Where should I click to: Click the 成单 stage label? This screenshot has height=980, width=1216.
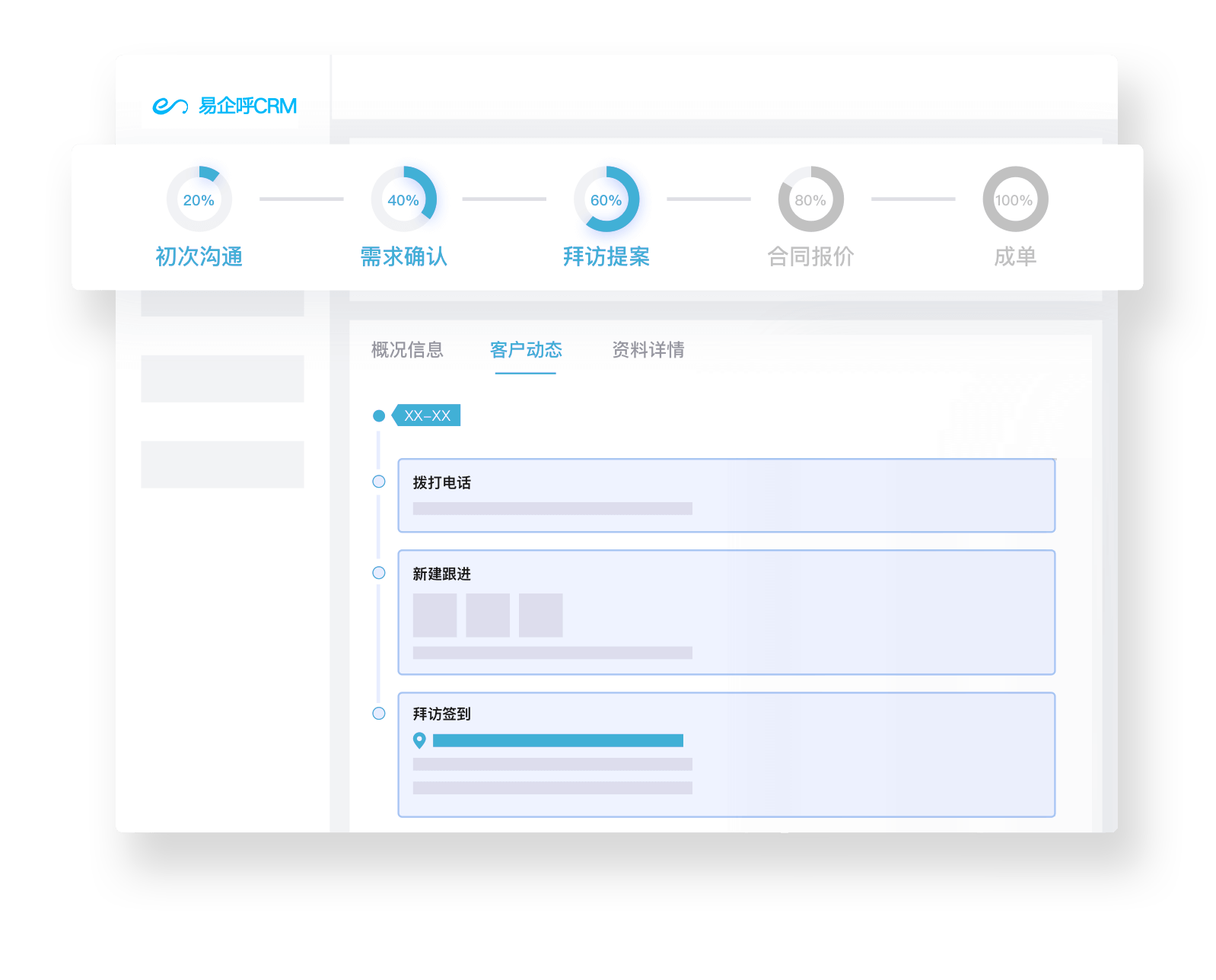click(x=1015, y=257)
